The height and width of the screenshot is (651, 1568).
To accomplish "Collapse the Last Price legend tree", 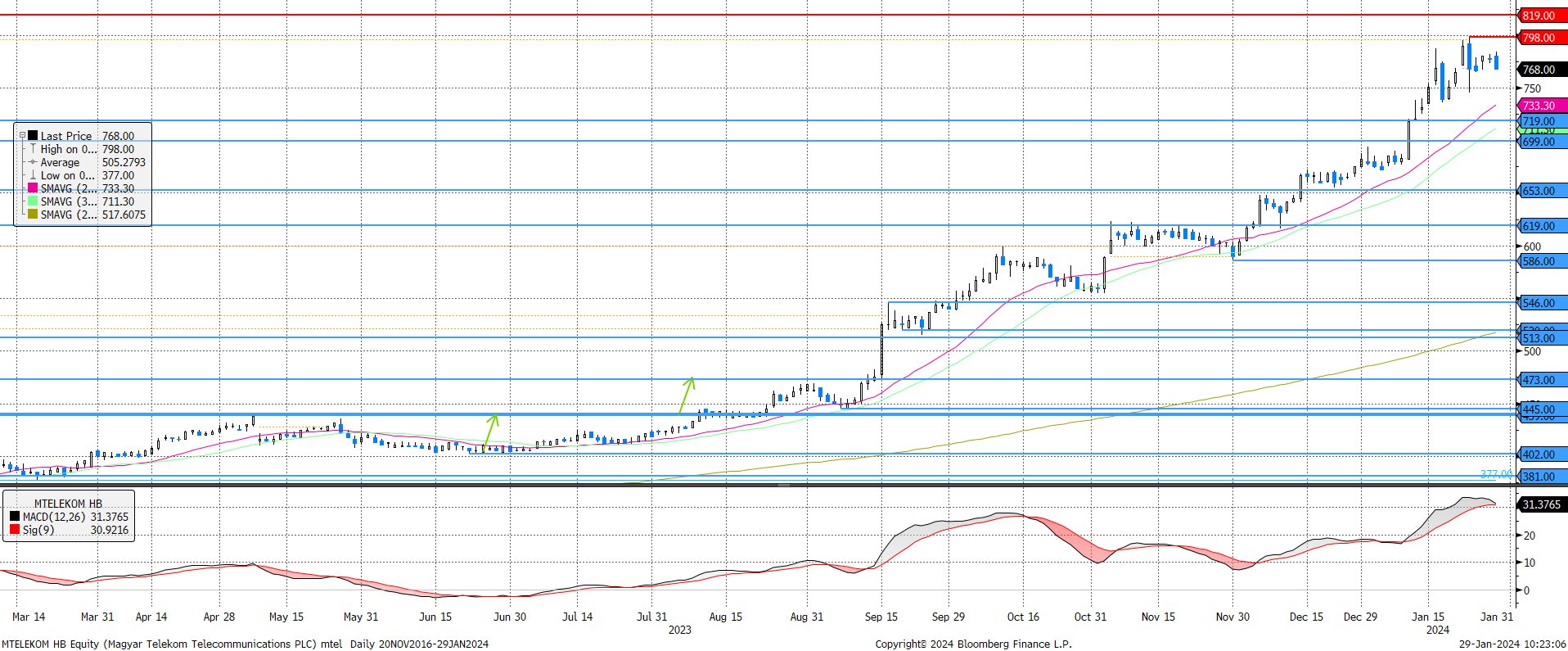I will 22,136.
